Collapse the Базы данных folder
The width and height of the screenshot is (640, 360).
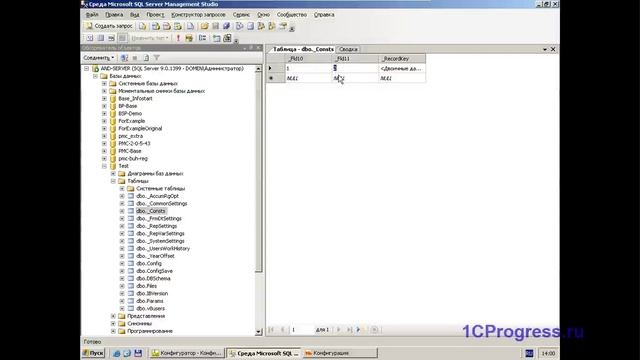[96, 76]
